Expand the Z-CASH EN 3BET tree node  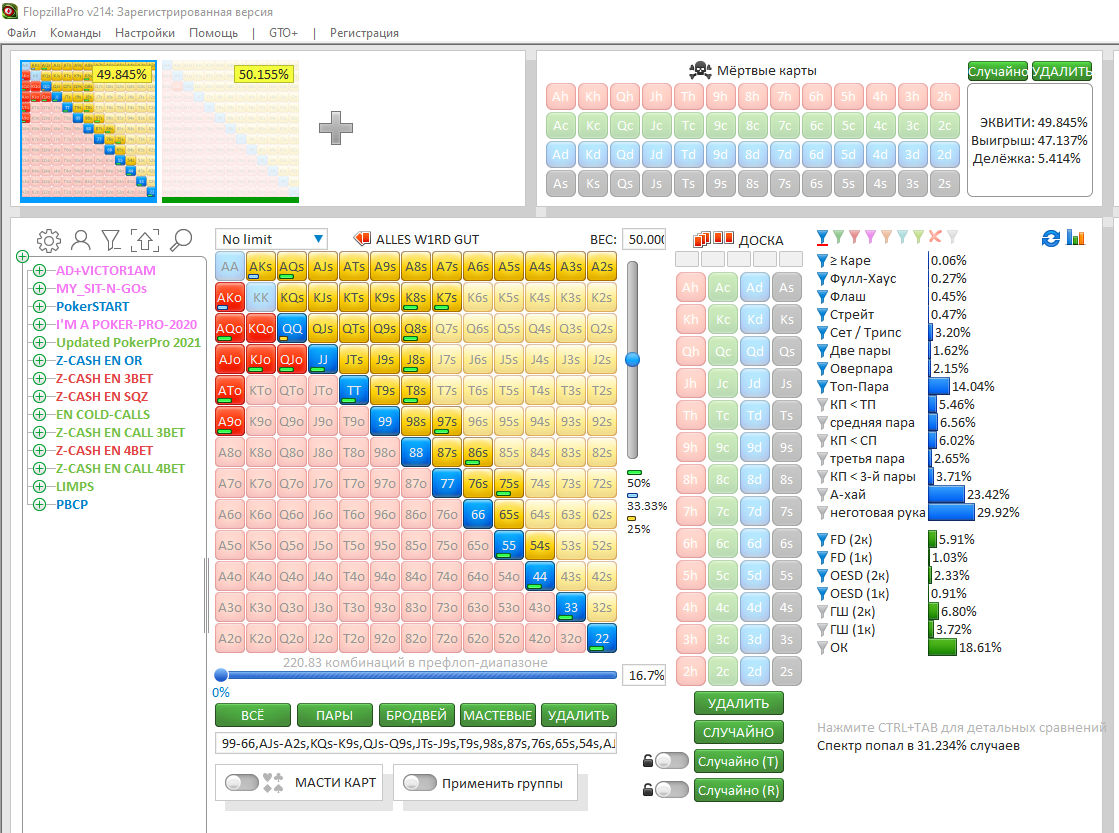click(x=39, y=379)
